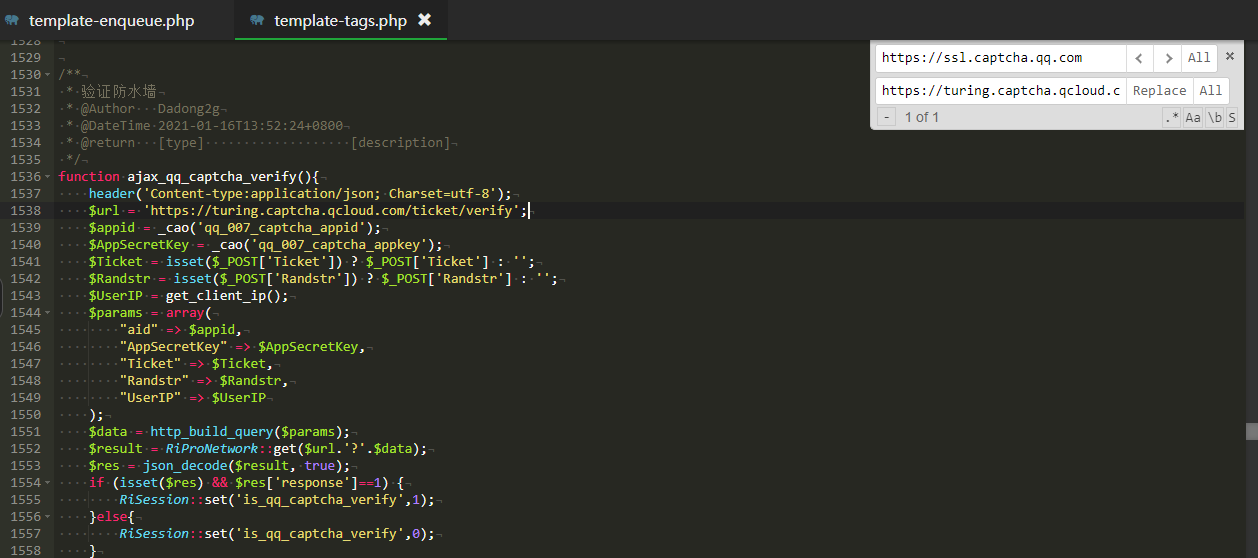Image resolution: width=1258 pixels, height=558 pixels.
Task: Click All beside Replace to replace all
Action: 1210,90
